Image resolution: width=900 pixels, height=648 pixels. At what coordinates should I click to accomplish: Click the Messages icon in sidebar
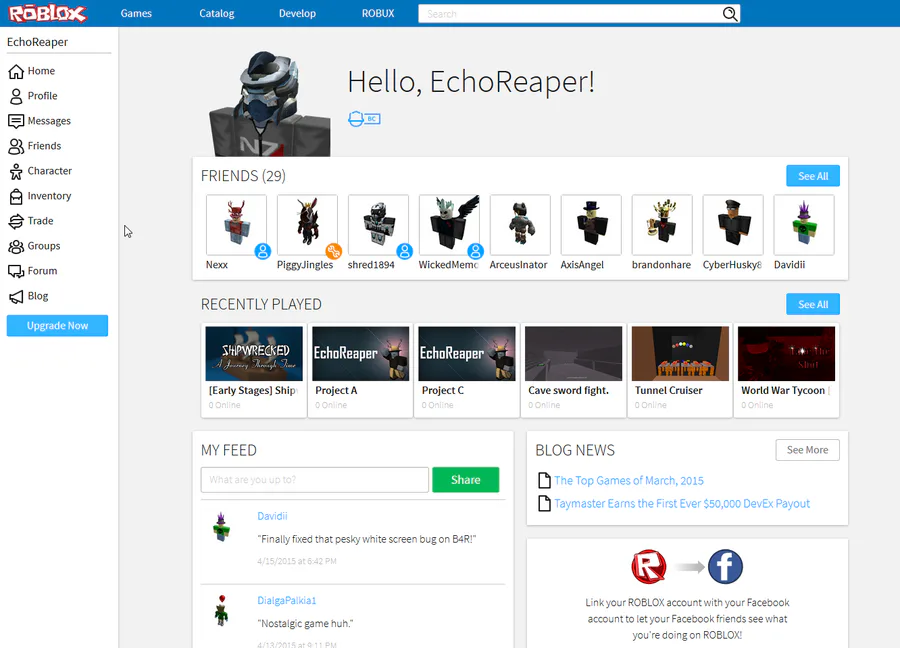16,121
